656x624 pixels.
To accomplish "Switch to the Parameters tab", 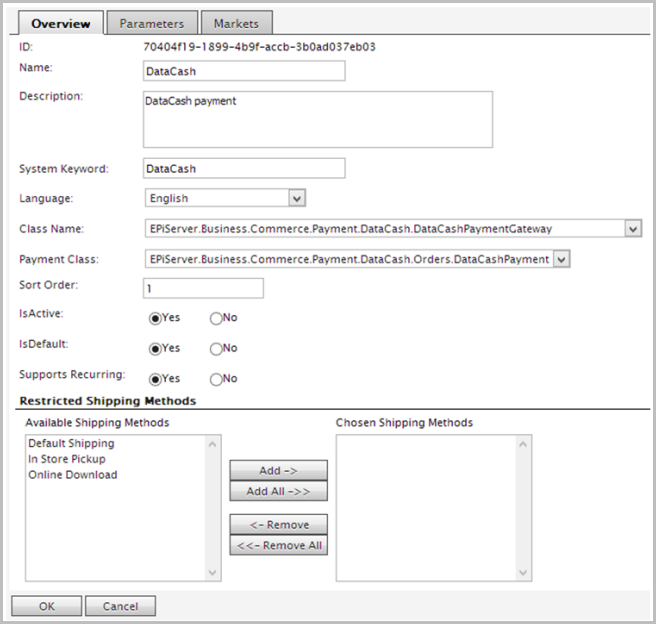I will (152, 23).
